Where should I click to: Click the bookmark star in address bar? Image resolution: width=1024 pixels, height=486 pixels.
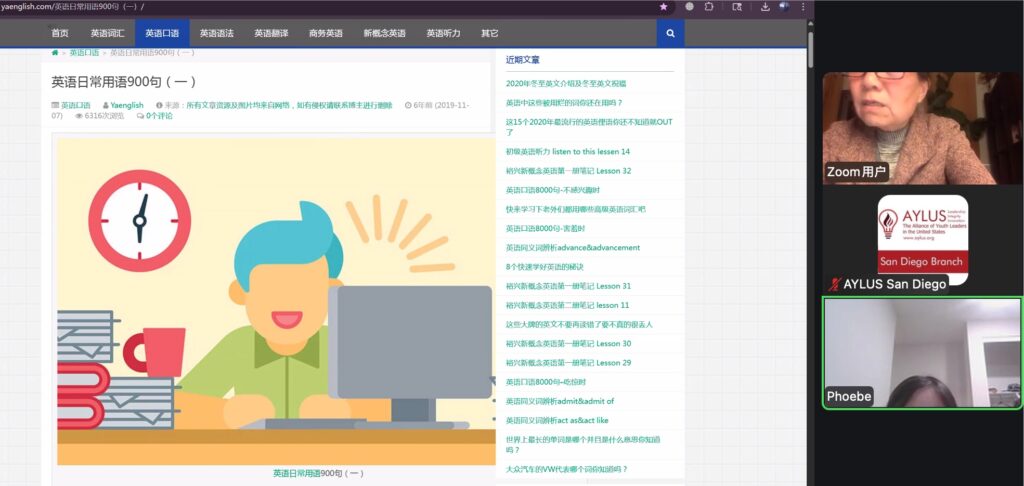click(663, 6)
